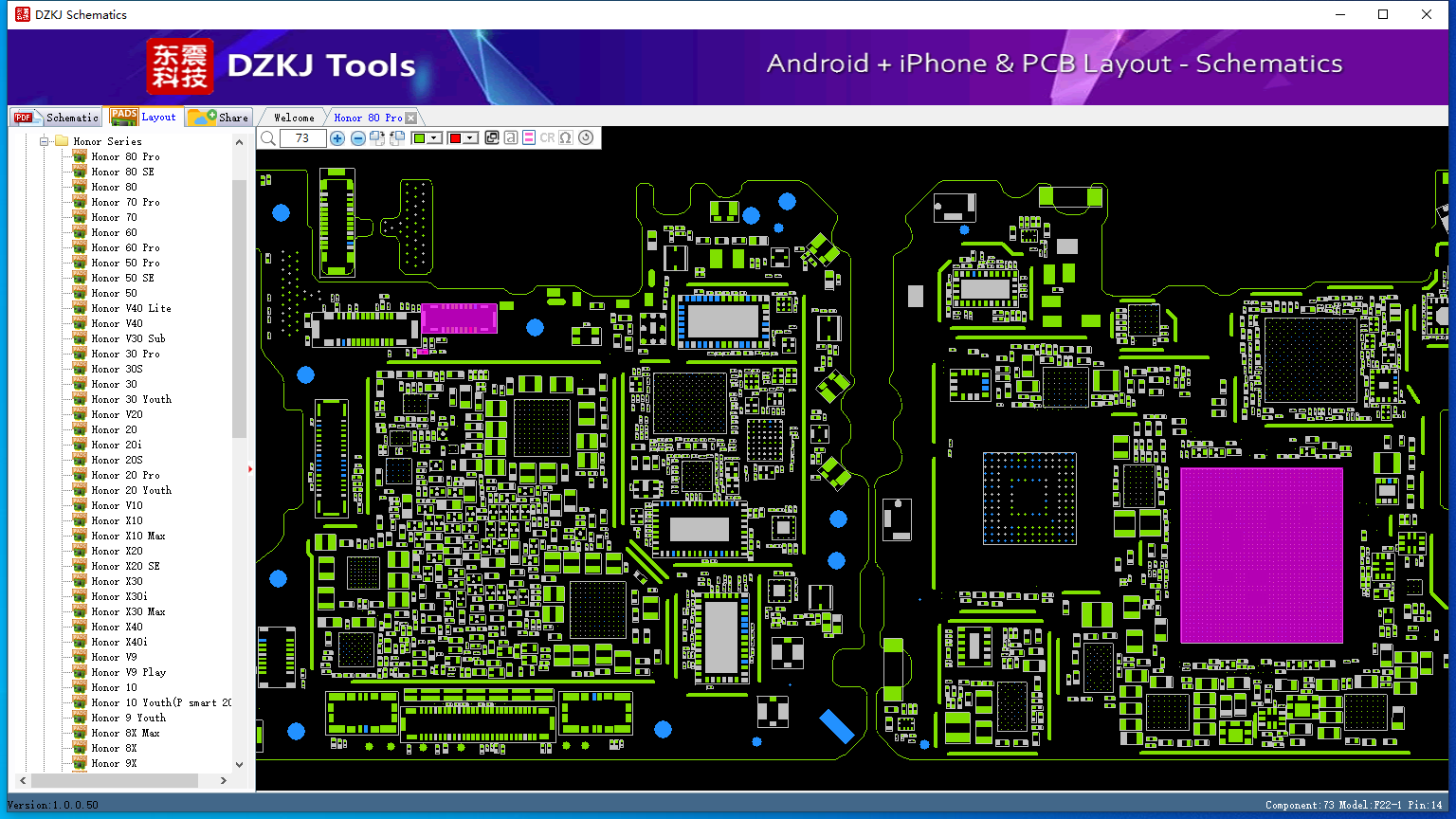Click the red color swatch
1456x819 pixels.
pos(455,138)
